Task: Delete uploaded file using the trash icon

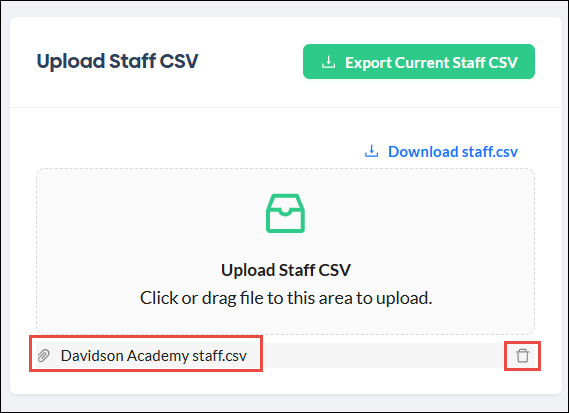Action: pos(523,356)
